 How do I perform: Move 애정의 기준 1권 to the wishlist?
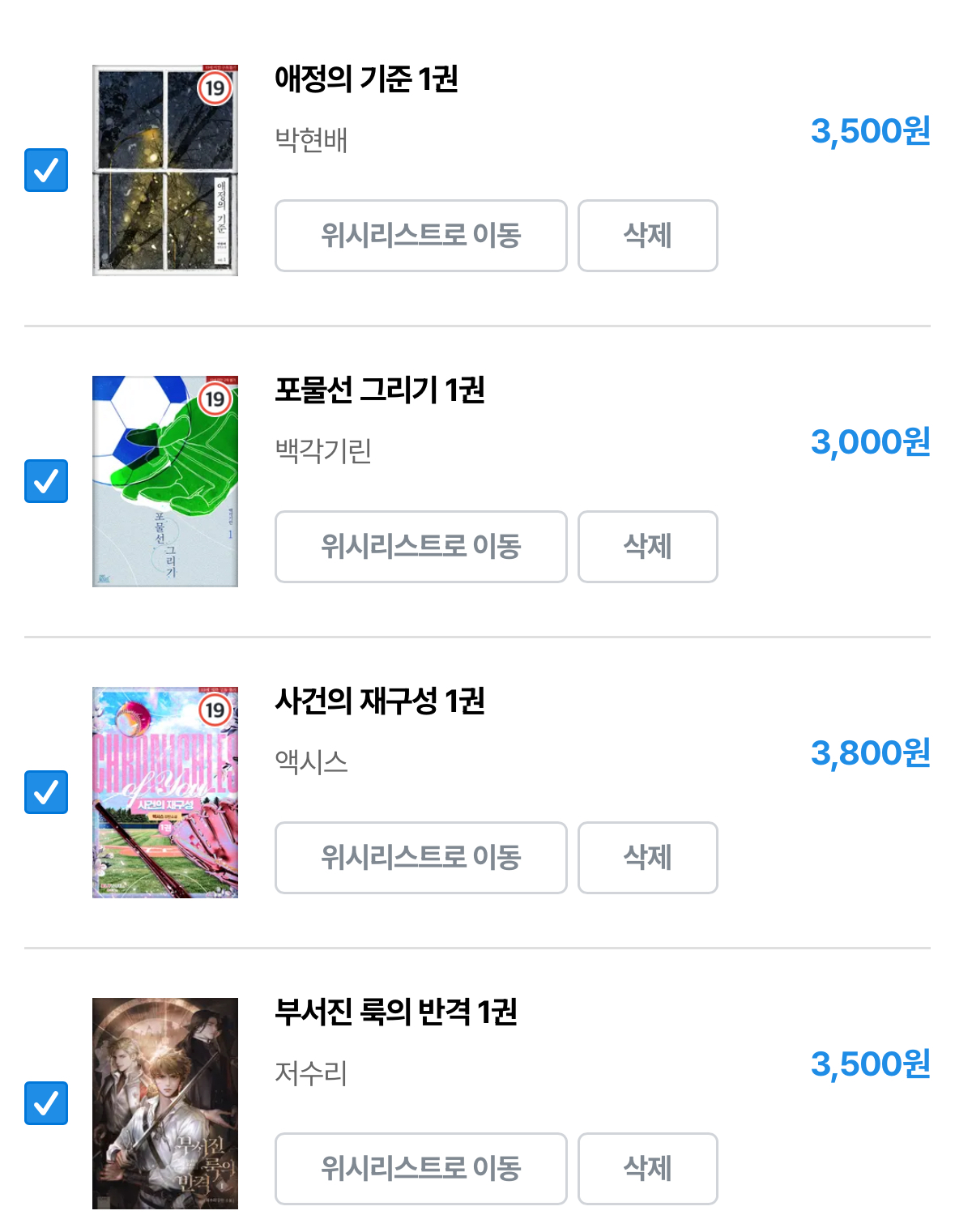coord(421,236)
